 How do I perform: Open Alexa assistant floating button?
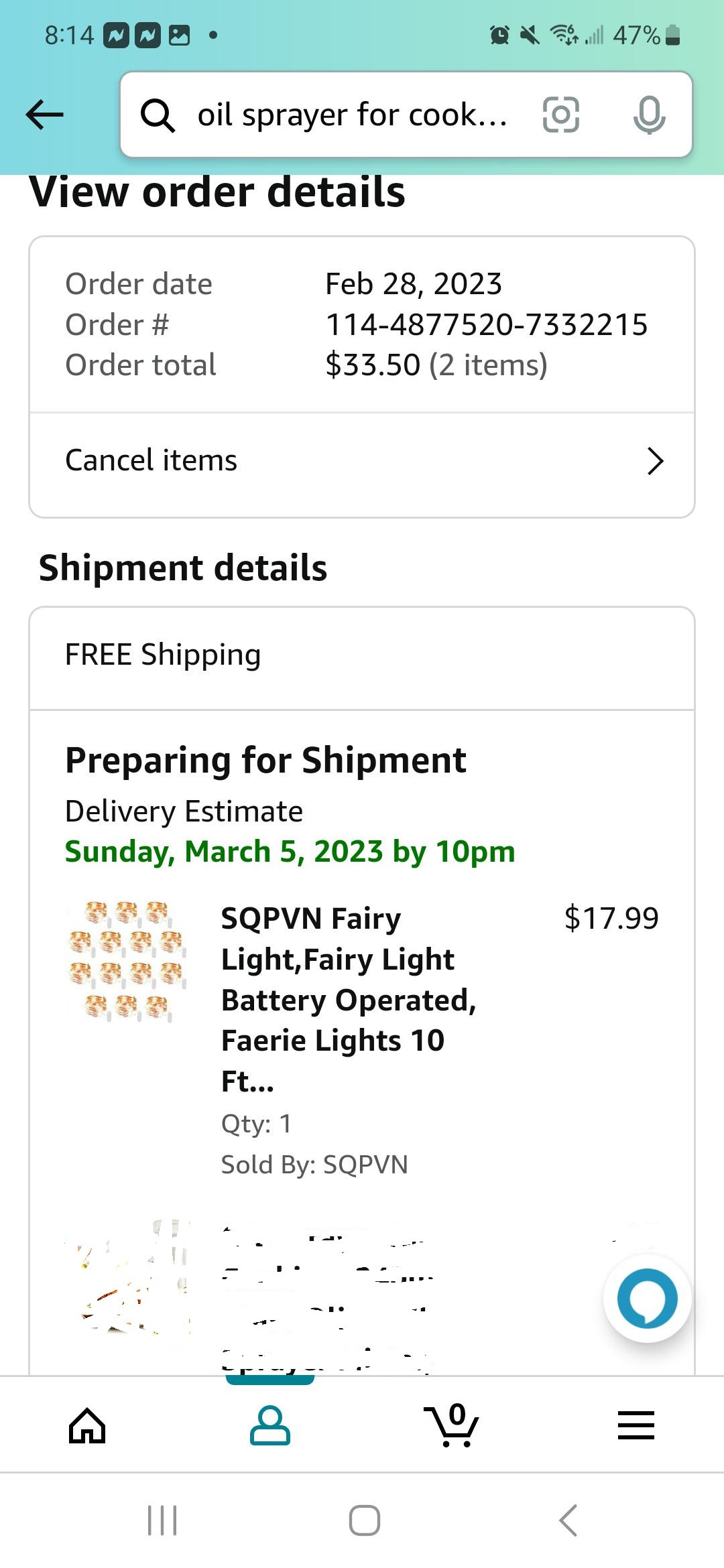[647, 1298]
